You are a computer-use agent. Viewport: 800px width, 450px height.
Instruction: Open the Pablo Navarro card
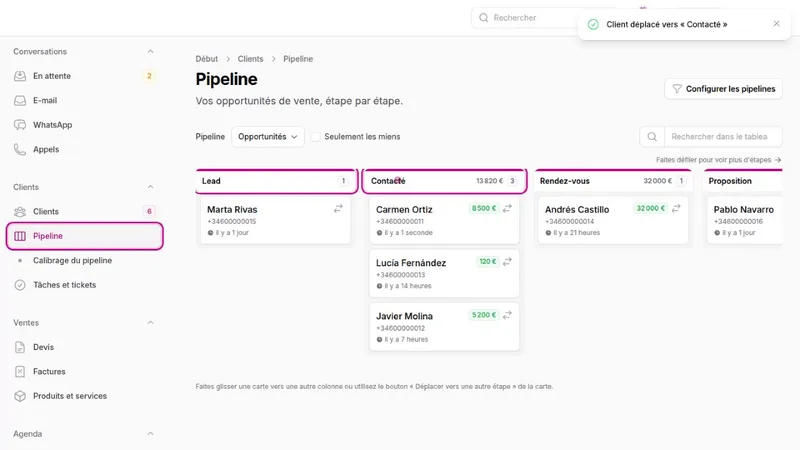point(745,220)
